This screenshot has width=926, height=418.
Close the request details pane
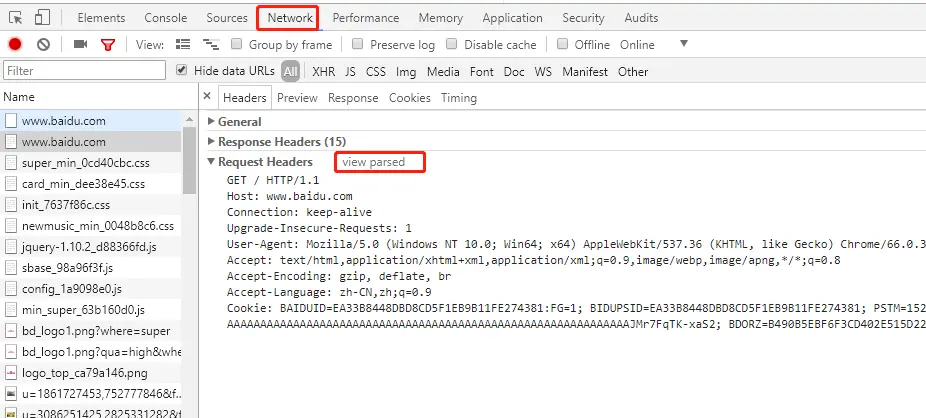[207, 96]
